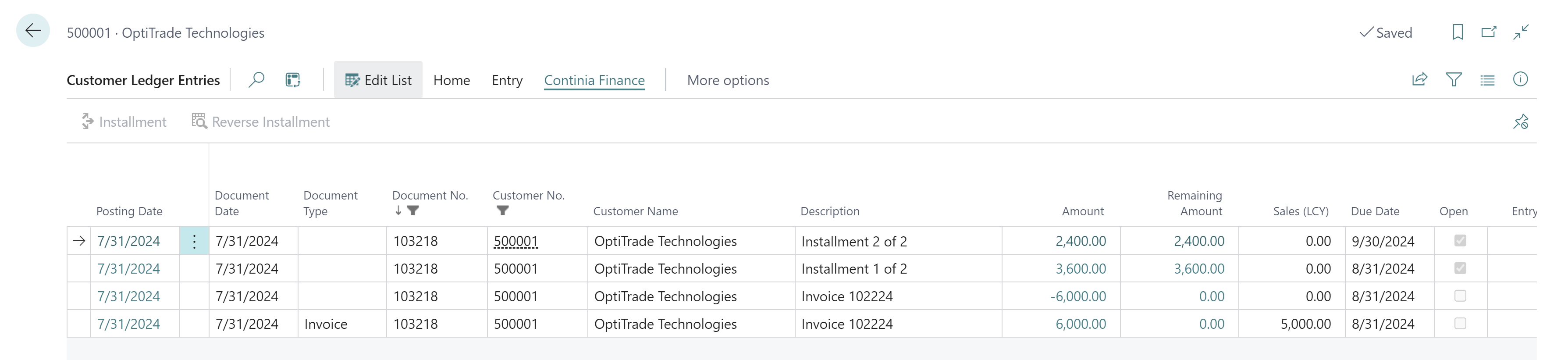The height and width of the screenshot is (360, 1568).
Task: Click remaining amount 3,600.00
Action: coord(1199,269)
